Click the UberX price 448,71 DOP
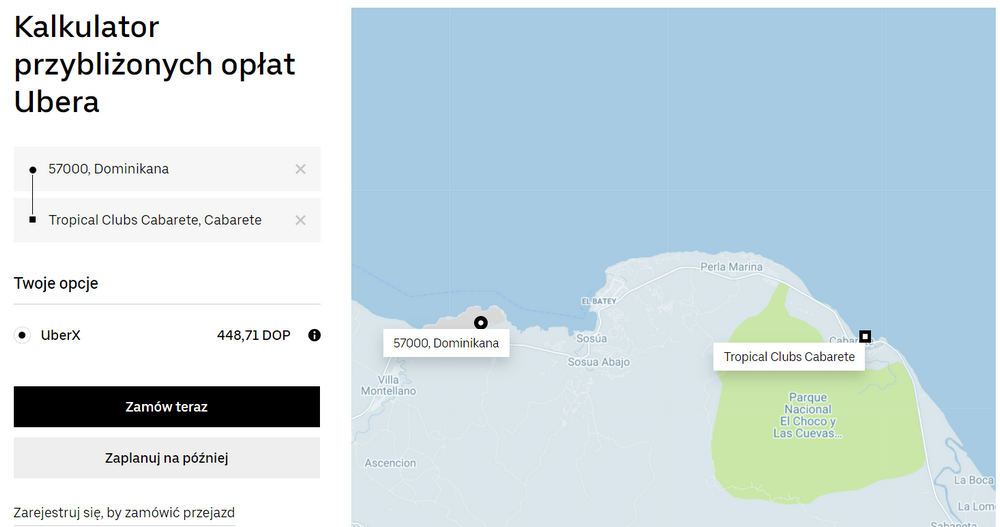 click(x=253, y=335)
